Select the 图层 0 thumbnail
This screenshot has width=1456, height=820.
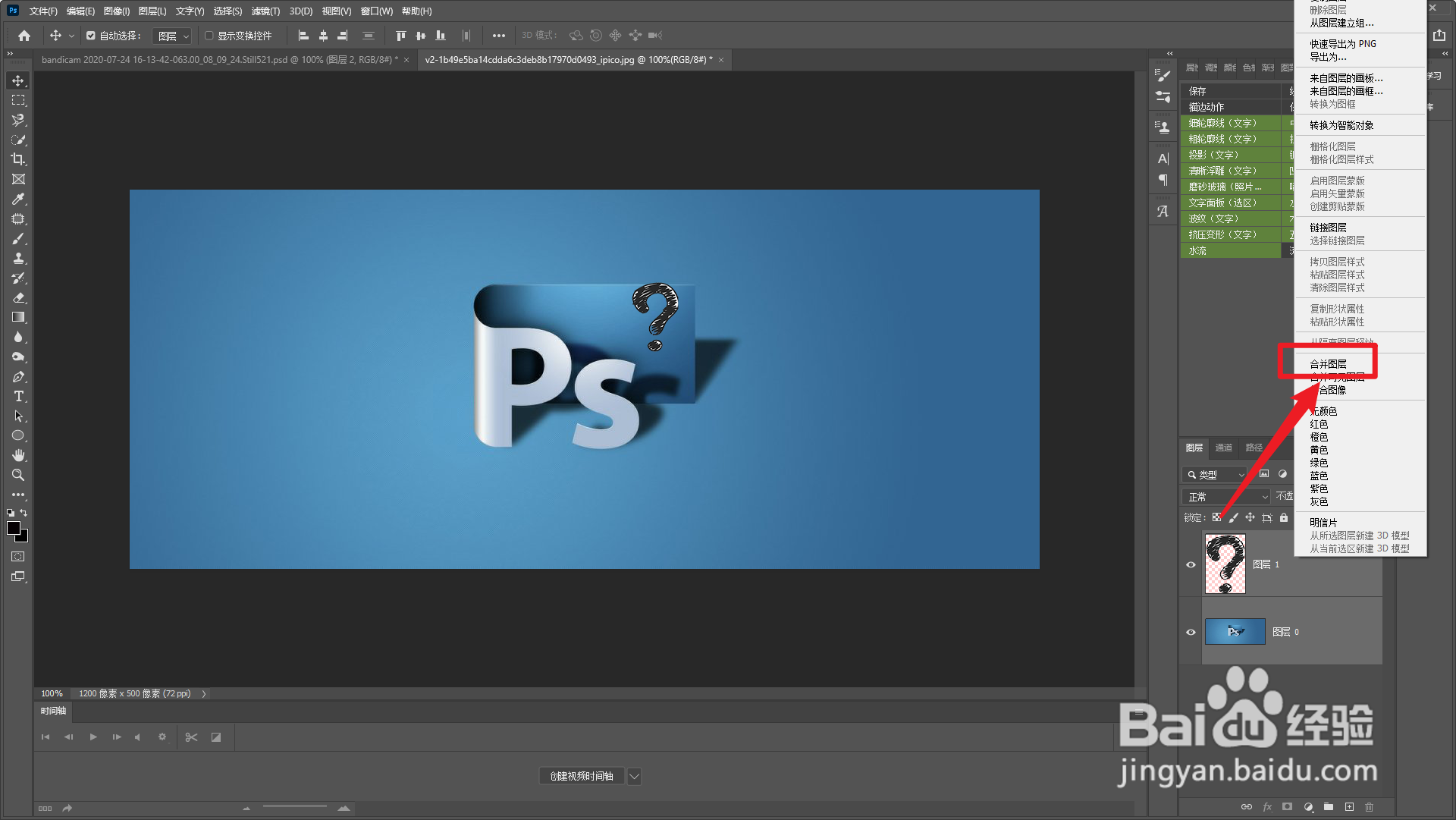click(1235, 632)
